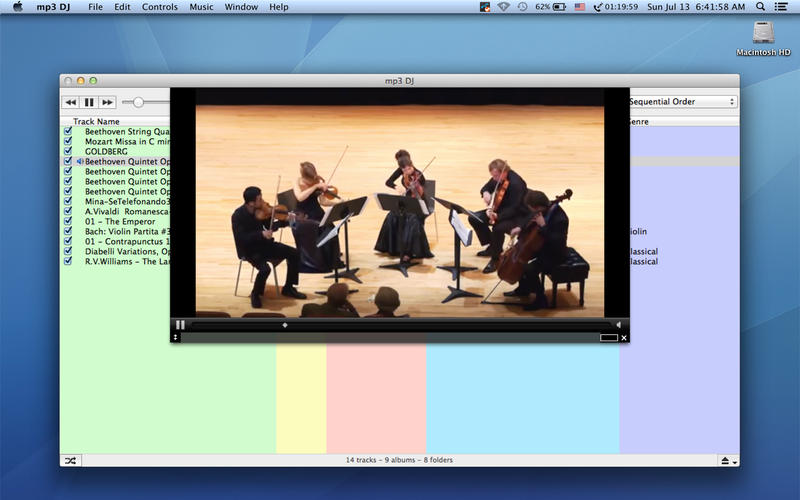Image resolution: width=800 pixels, height=500 pixels.
Task: Open the Music menu
Action: tap(201, 7)
